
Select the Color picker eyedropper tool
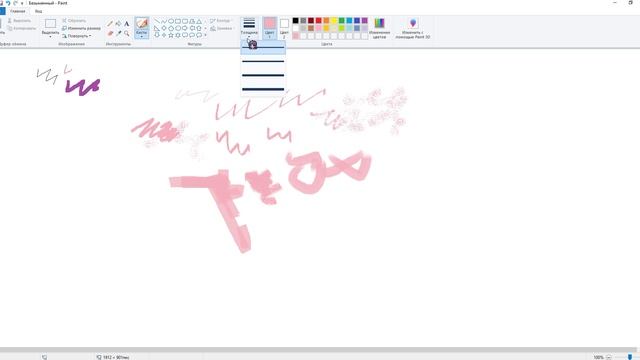tap(118, 33)
